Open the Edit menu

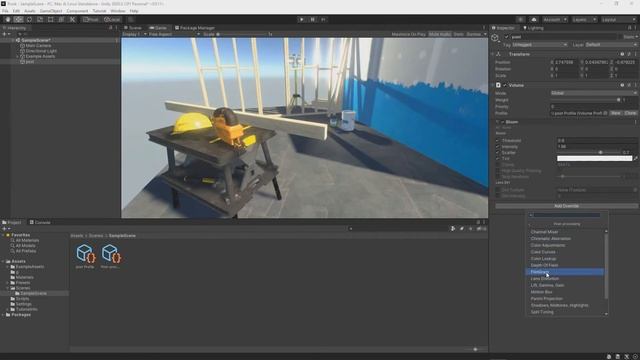[16, 11]
